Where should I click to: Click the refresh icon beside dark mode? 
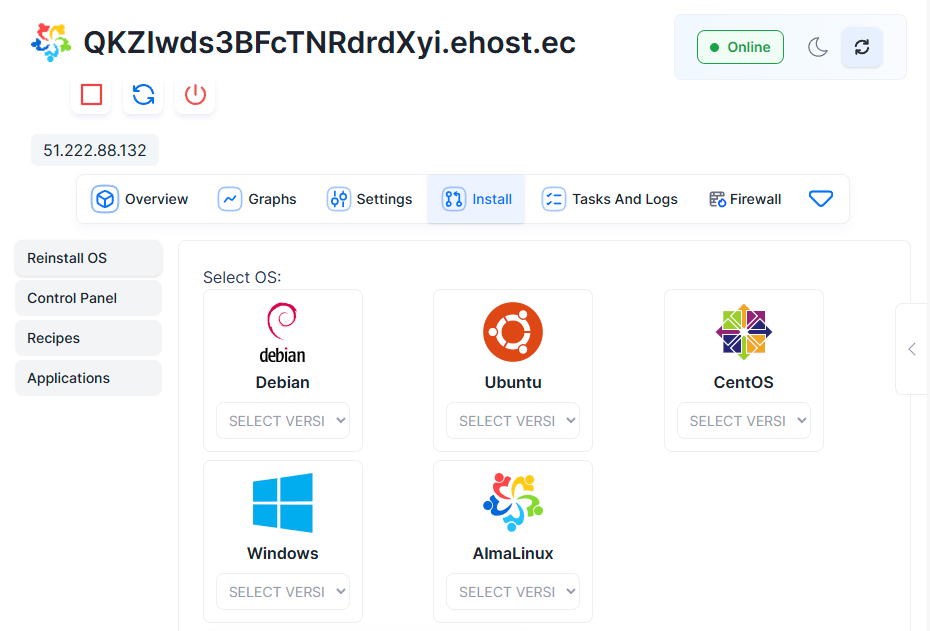[861, 47]
